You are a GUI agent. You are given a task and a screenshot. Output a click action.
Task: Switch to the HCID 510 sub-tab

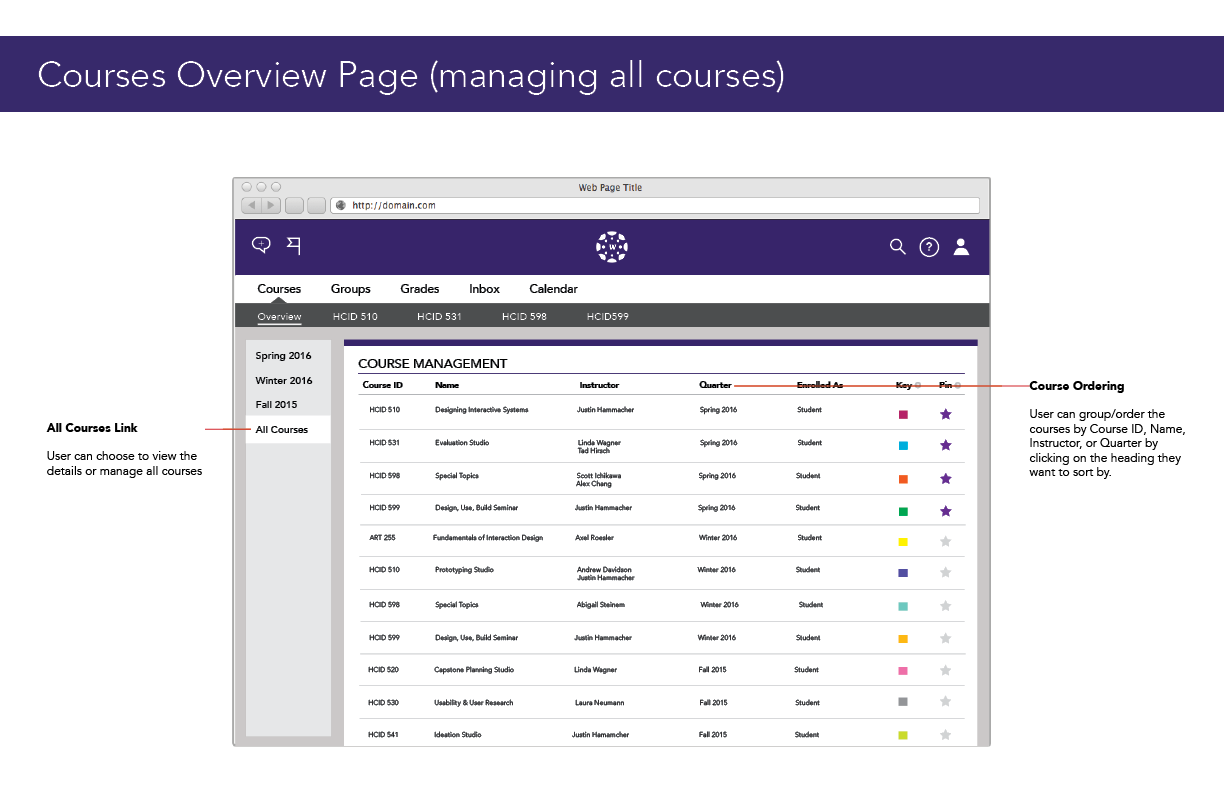coord(355,317)
